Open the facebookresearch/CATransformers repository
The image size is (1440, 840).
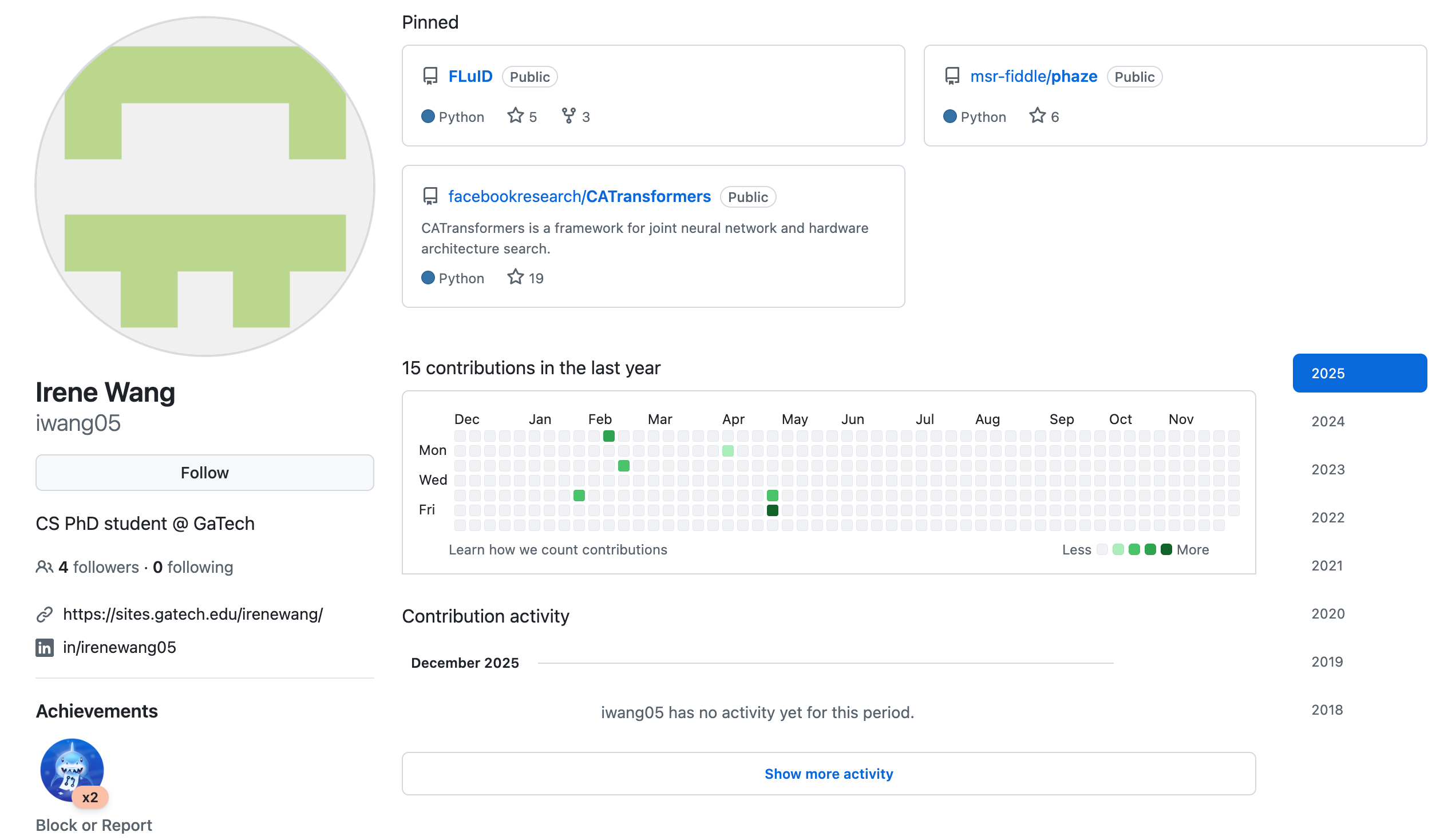pos(579,196)
